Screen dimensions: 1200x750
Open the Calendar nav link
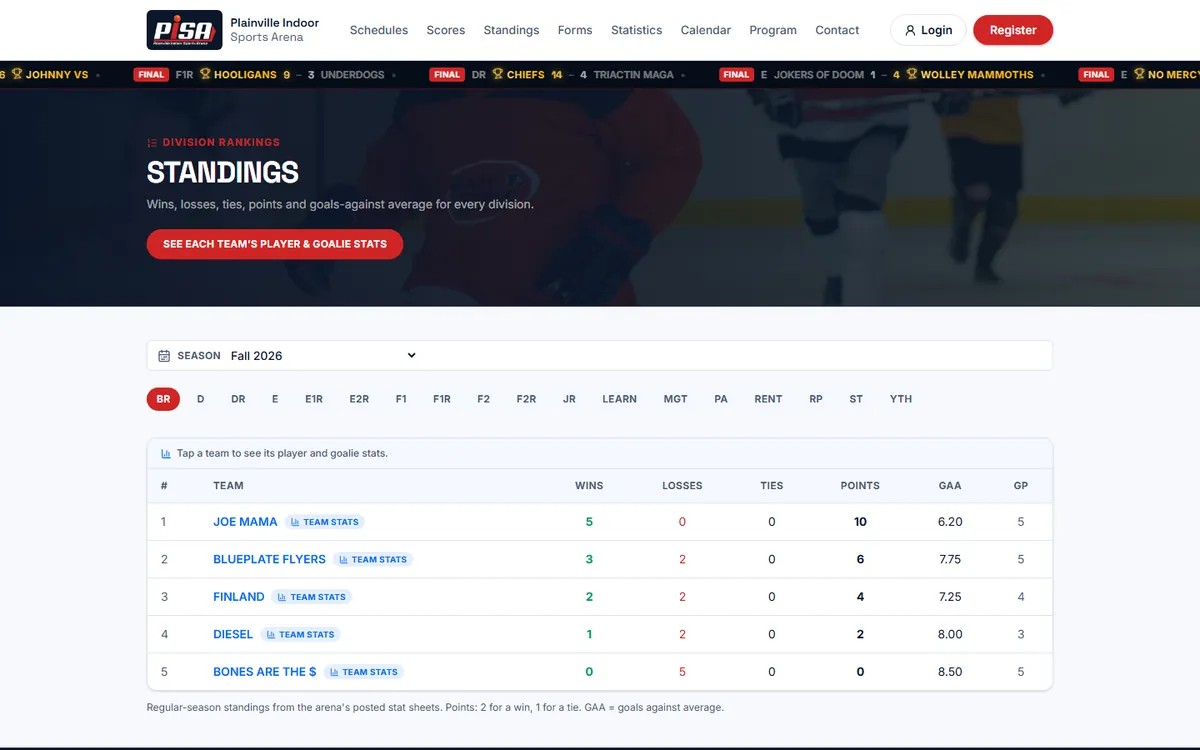click(x=706, y=30)
